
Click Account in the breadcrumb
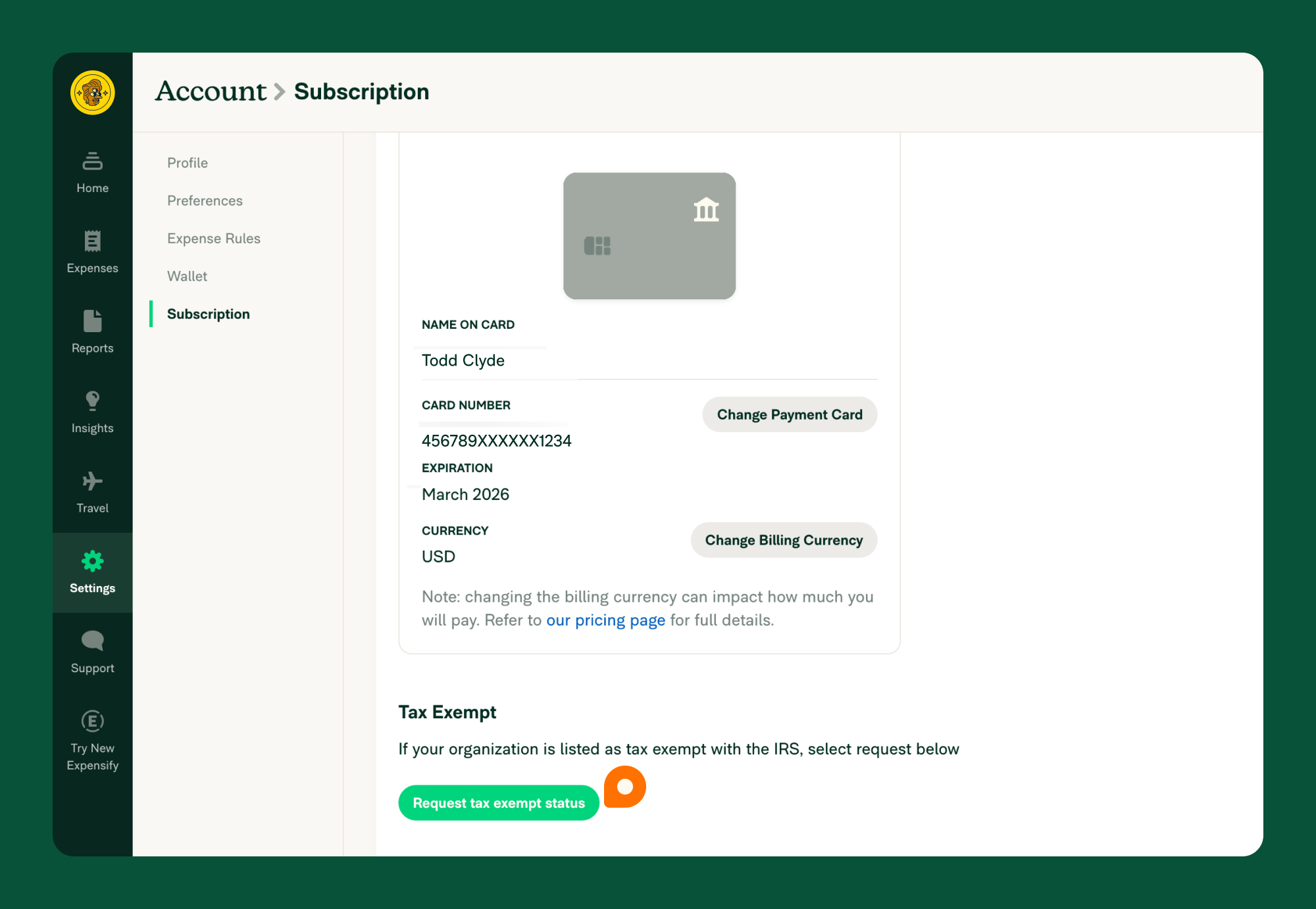209,91
